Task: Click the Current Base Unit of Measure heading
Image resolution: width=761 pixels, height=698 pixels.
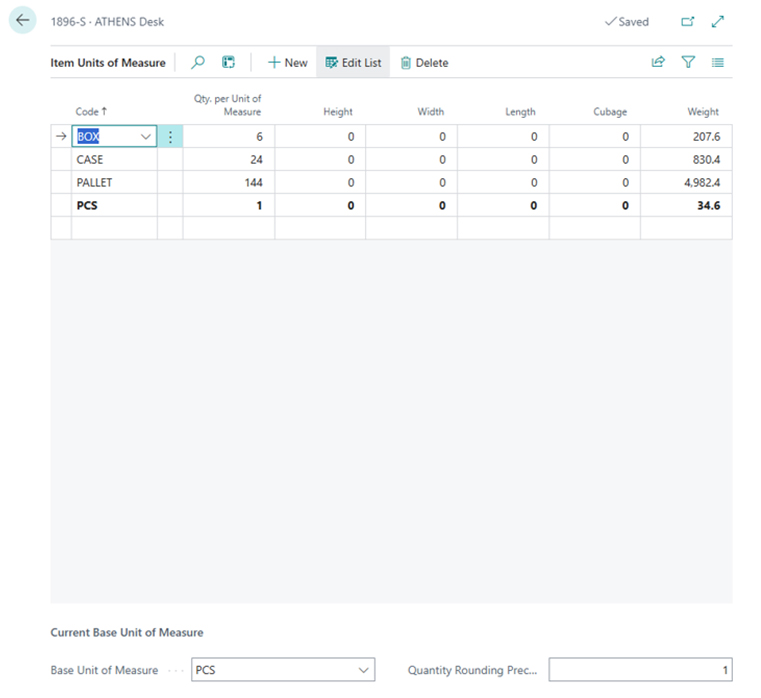Action: pyautogui.click(x=127, y=632)
